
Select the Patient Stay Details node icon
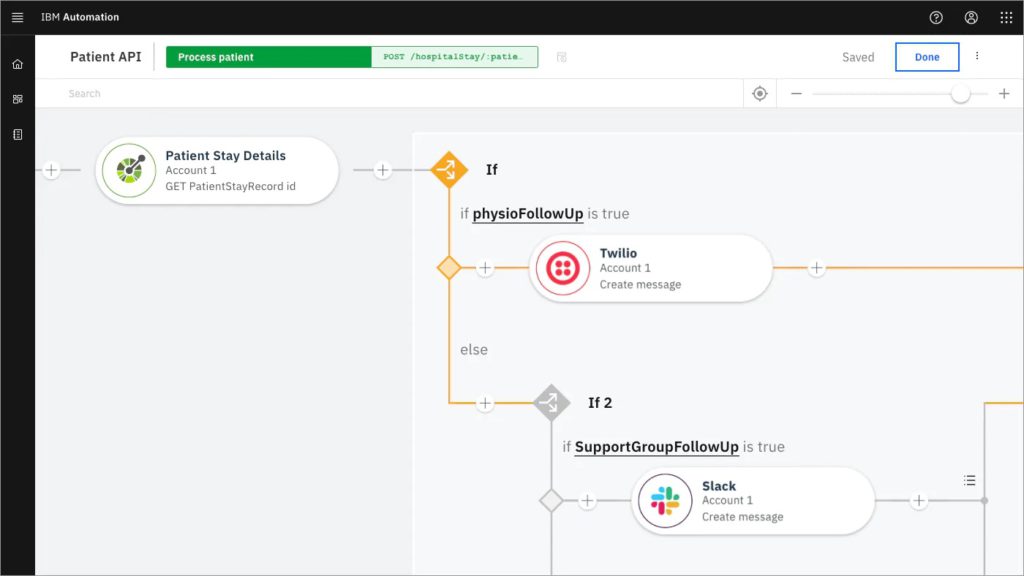click(x=129, y=170)
